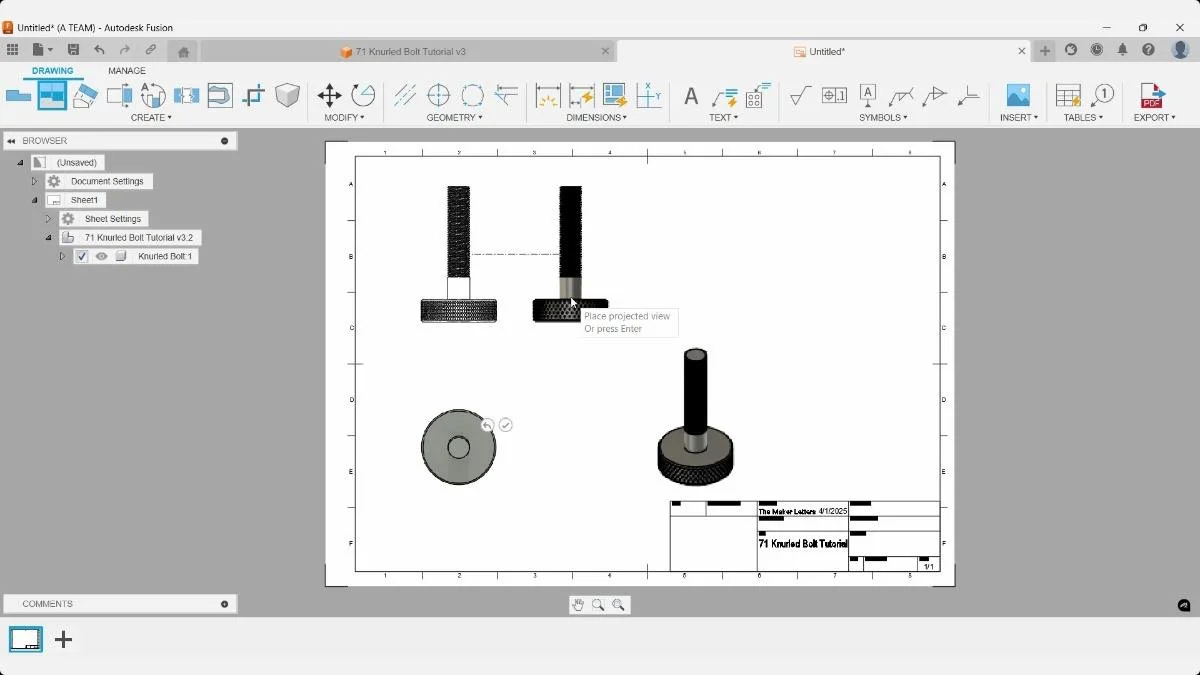The image size is (1200, 675).
Task: Close the Untitled* document tab
Action: tap(1022, 51)
